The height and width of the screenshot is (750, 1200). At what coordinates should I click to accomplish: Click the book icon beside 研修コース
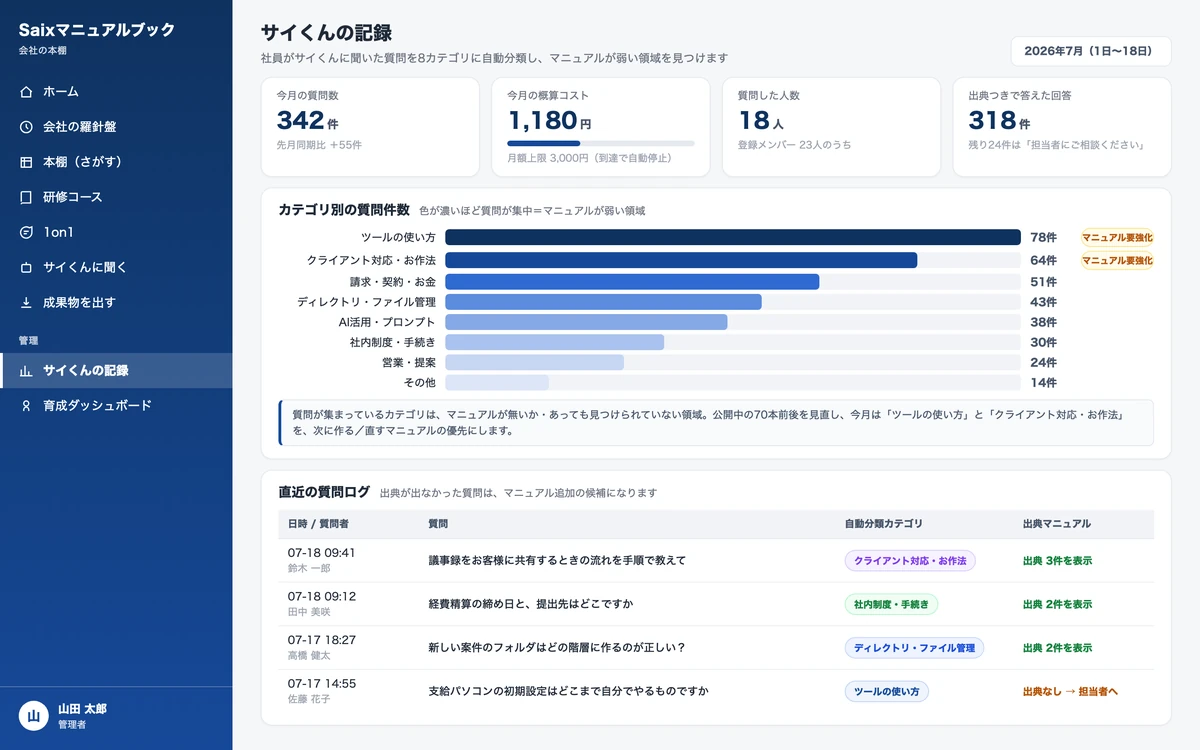[x=26, y=197]
